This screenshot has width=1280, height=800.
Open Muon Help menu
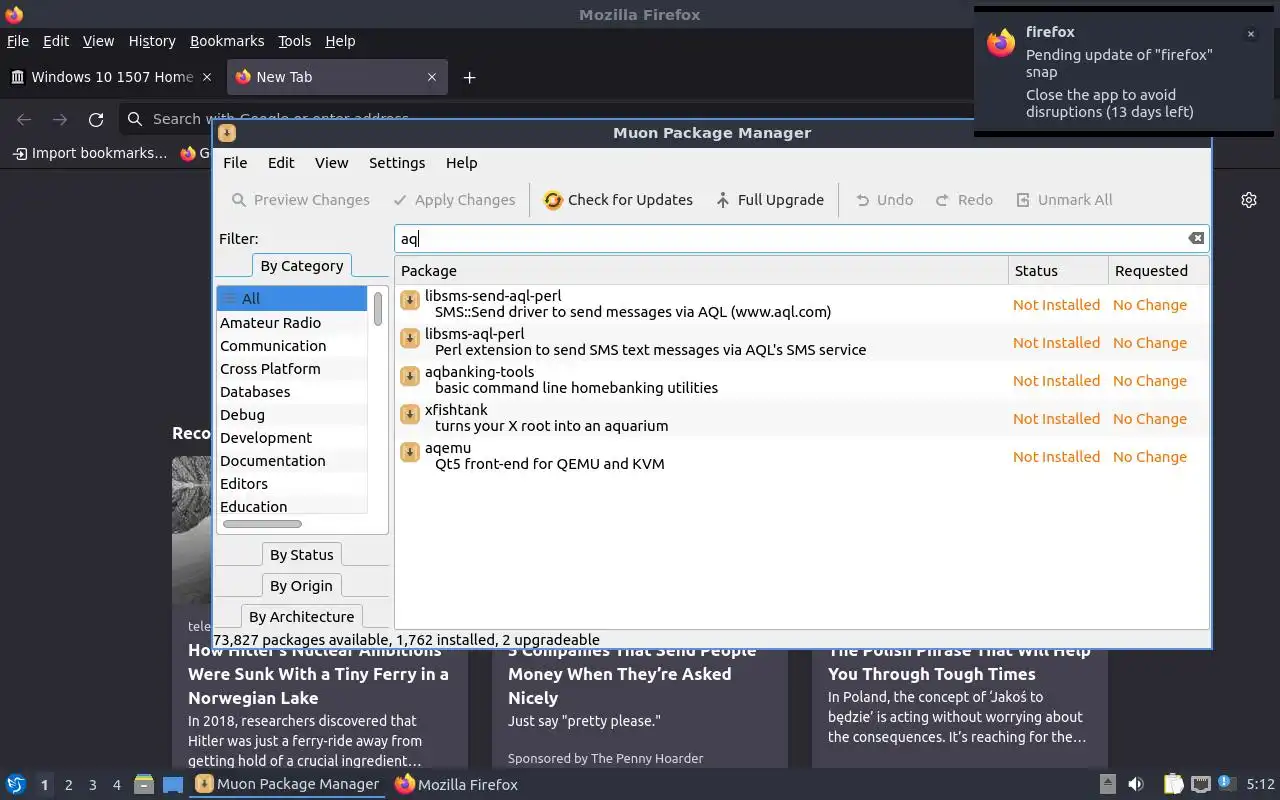461,163
